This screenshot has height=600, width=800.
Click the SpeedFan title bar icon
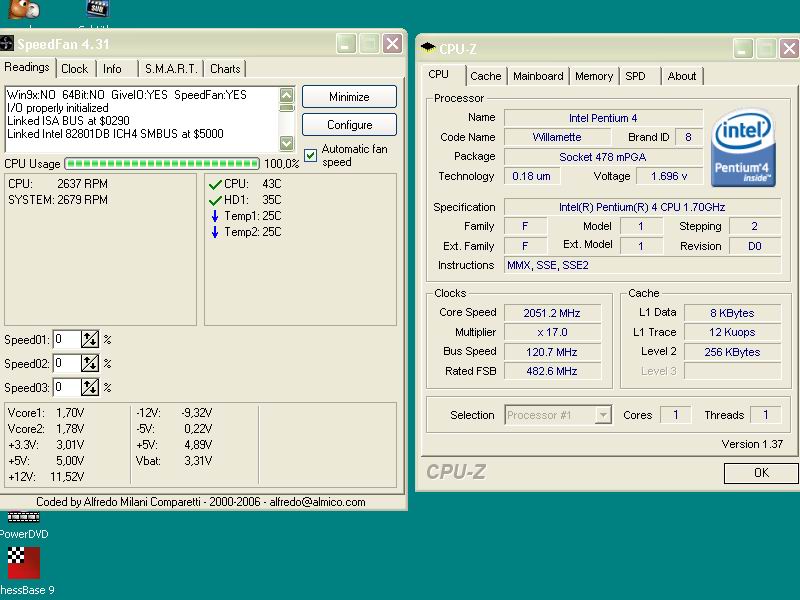tap(6, 44)
